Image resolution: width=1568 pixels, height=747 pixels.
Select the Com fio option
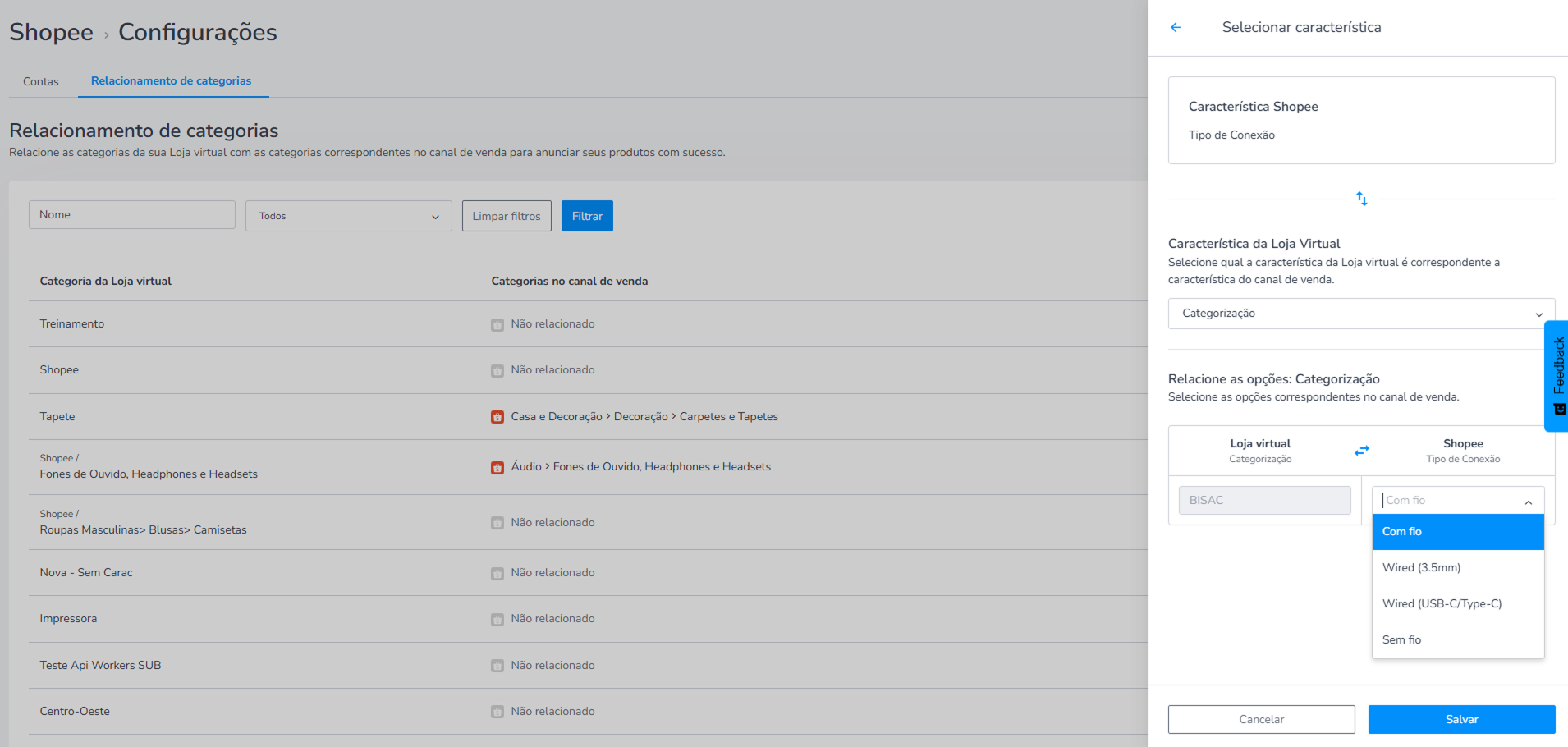point(1458,532)
